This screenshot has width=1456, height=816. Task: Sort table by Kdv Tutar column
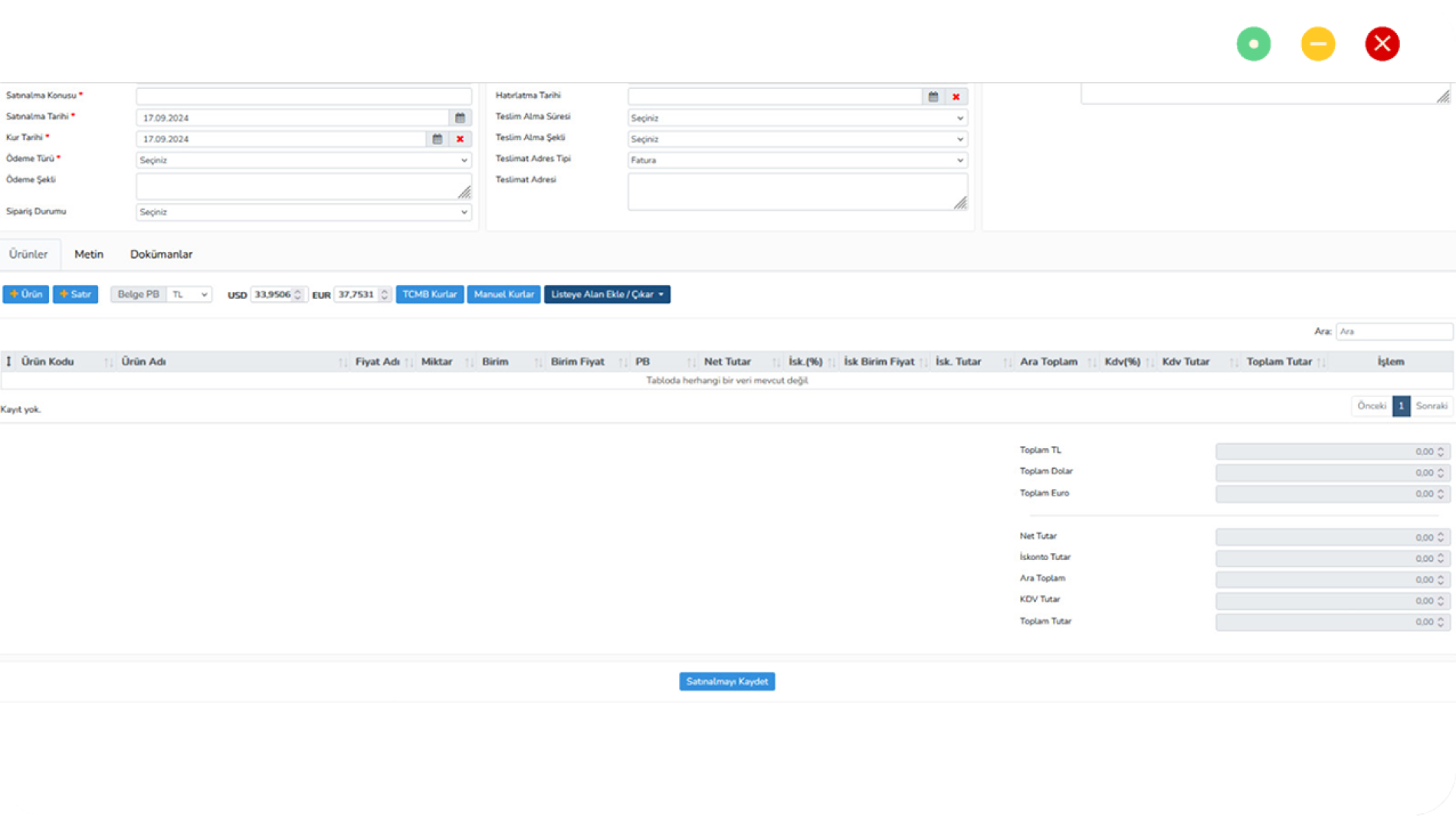[x=1198, y=362]
